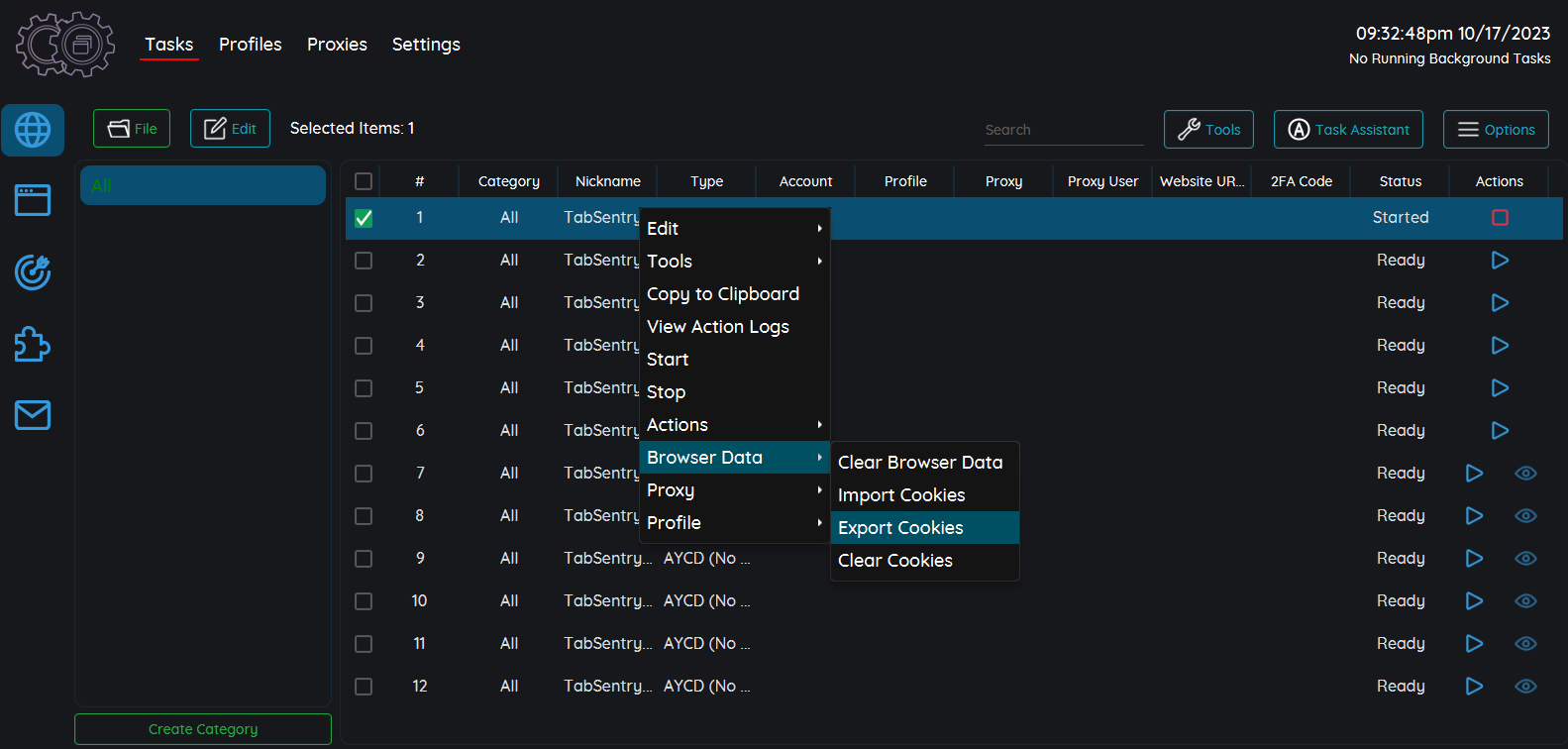
Task: Expand the Profile context submenu
Action: pyautogui.click(x=734, y=522)
